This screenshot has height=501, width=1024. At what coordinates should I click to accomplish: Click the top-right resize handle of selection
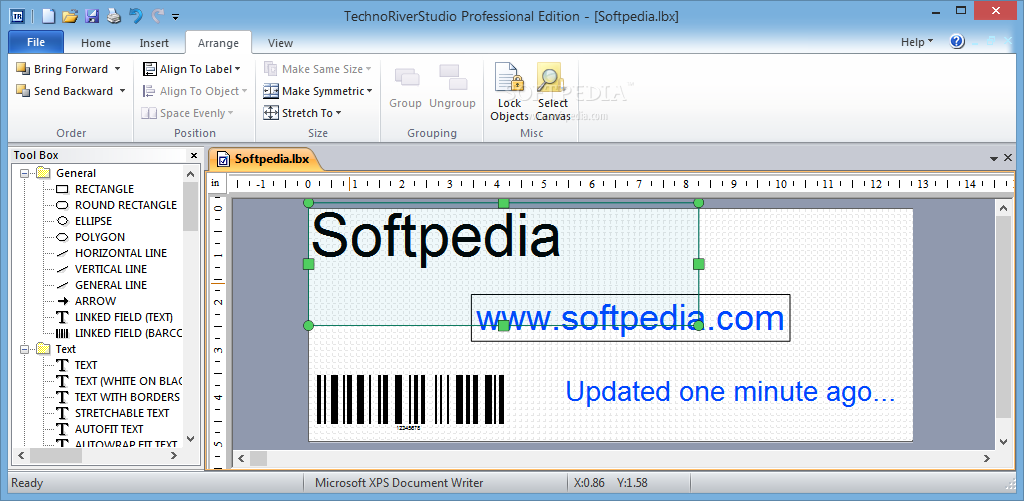[x=699, y=203]
